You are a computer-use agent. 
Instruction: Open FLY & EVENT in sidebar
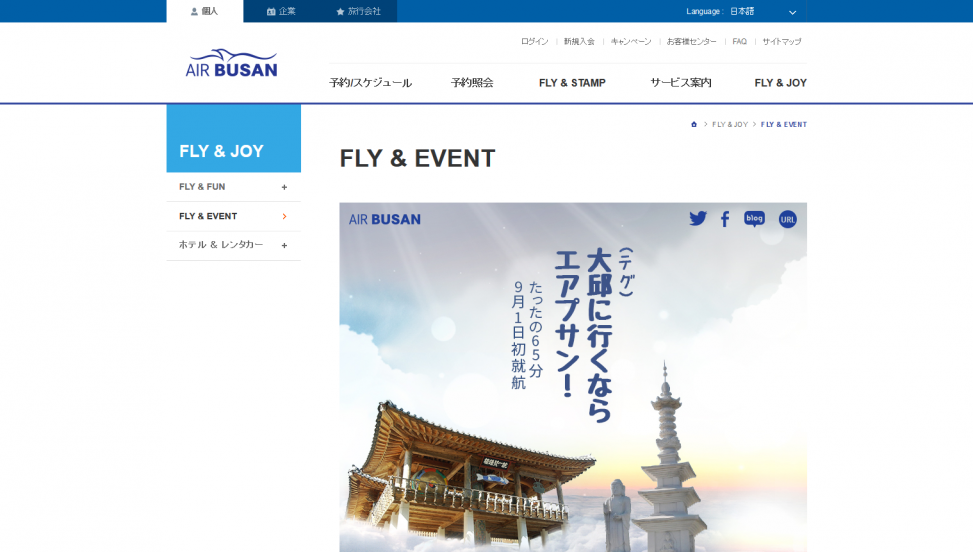233,216
